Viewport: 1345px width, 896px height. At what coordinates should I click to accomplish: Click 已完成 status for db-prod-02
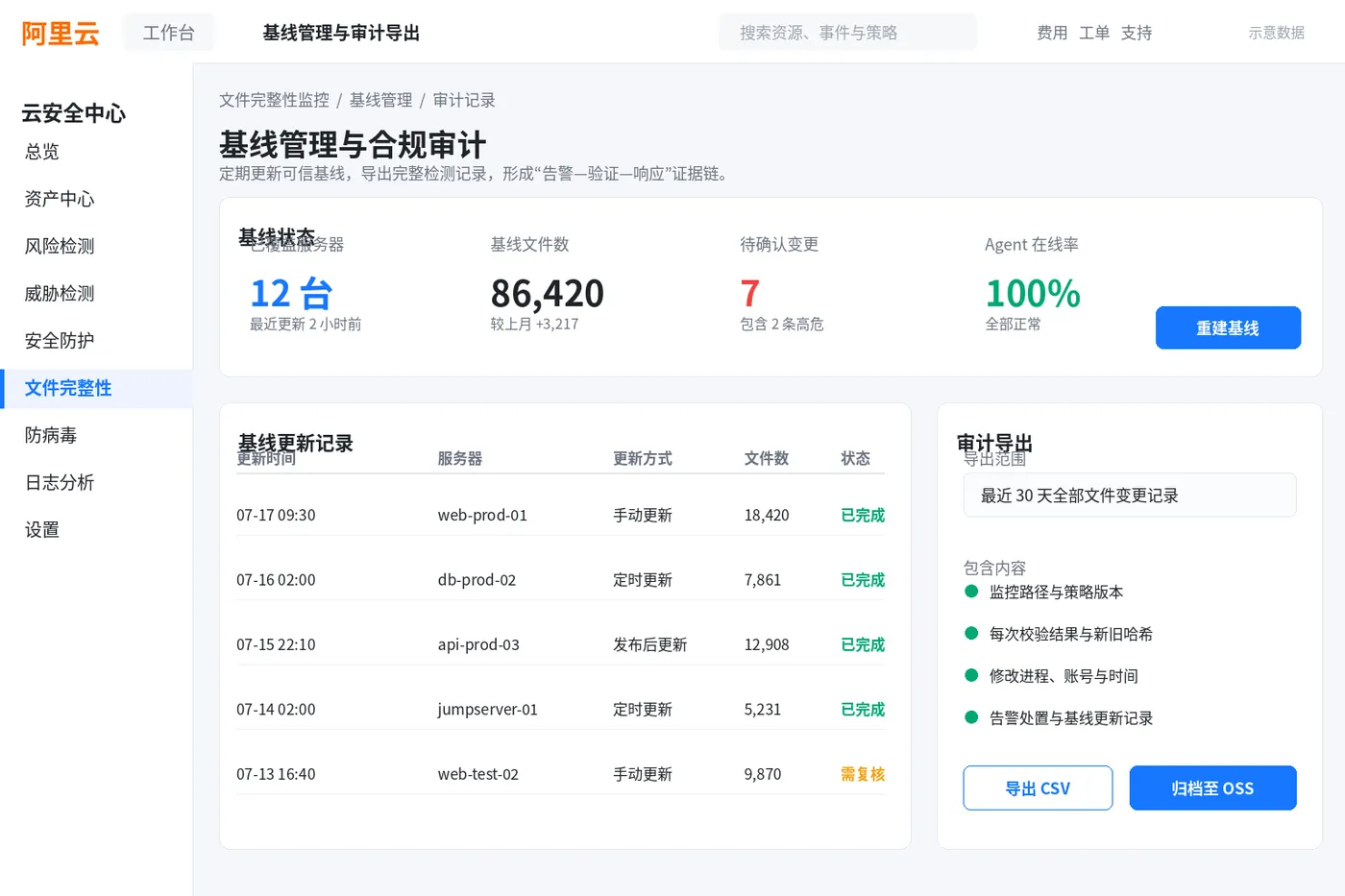tap(863, 580)
